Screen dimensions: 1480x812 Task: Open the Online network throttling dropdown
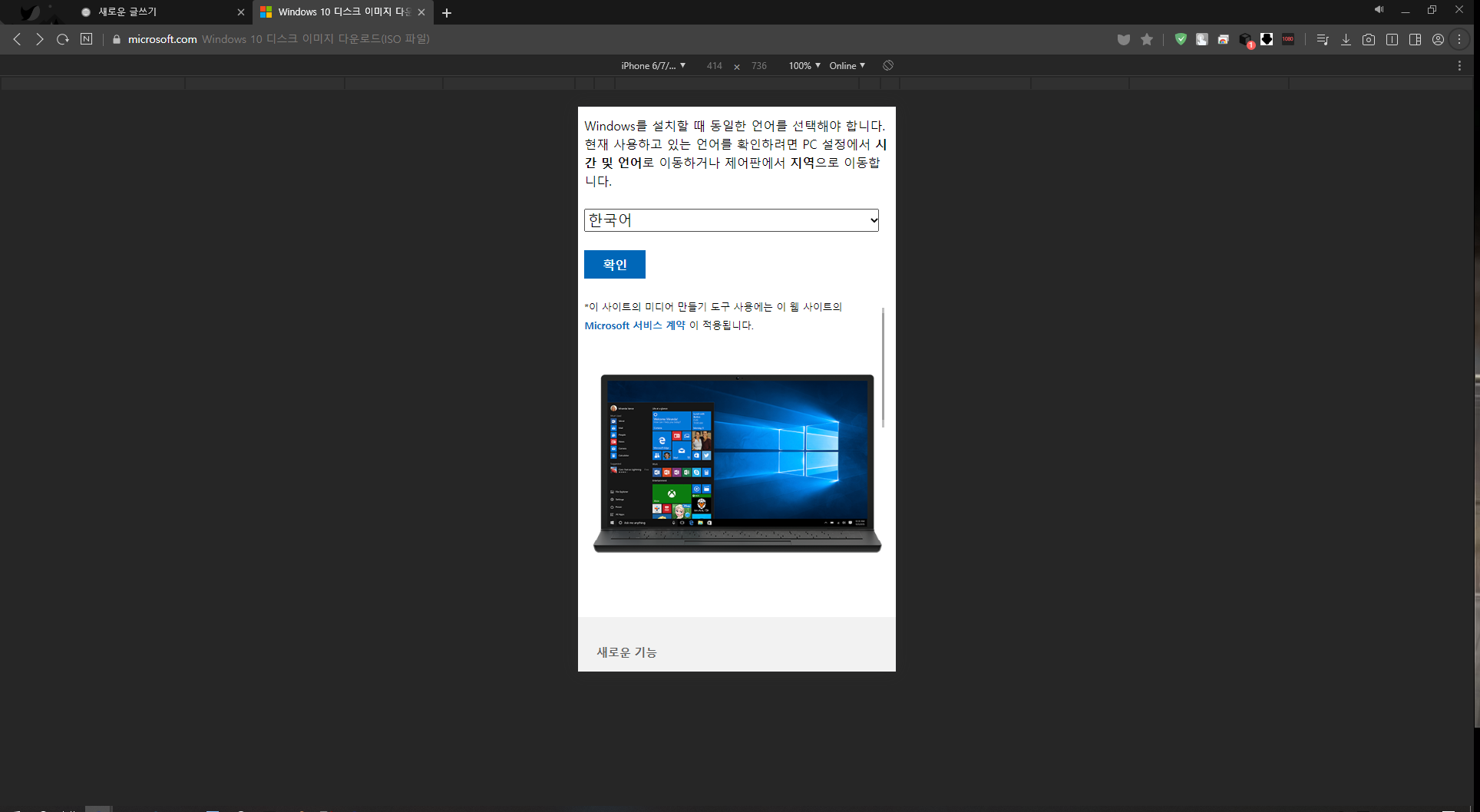coord(847,66)
